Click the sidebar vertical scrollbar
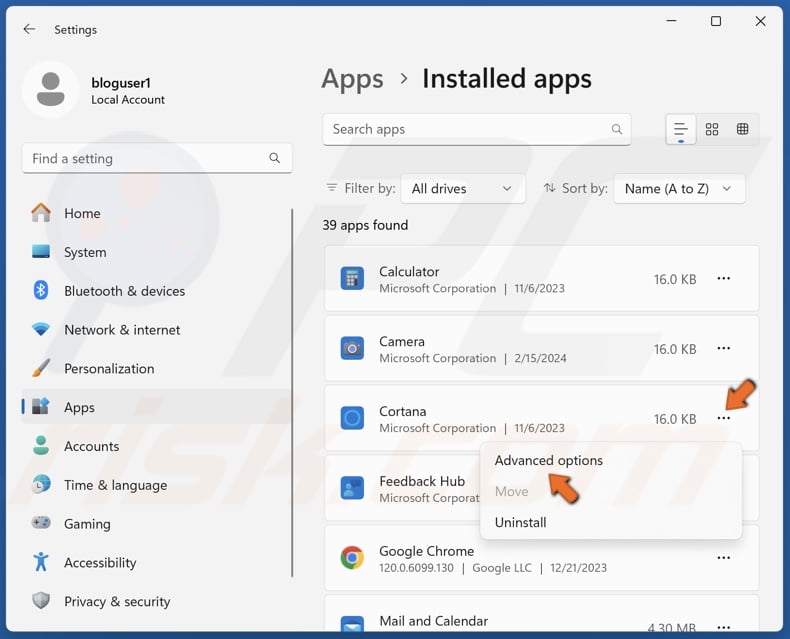The height and width of the screenshot is (639, 790). tap(292, 393)
